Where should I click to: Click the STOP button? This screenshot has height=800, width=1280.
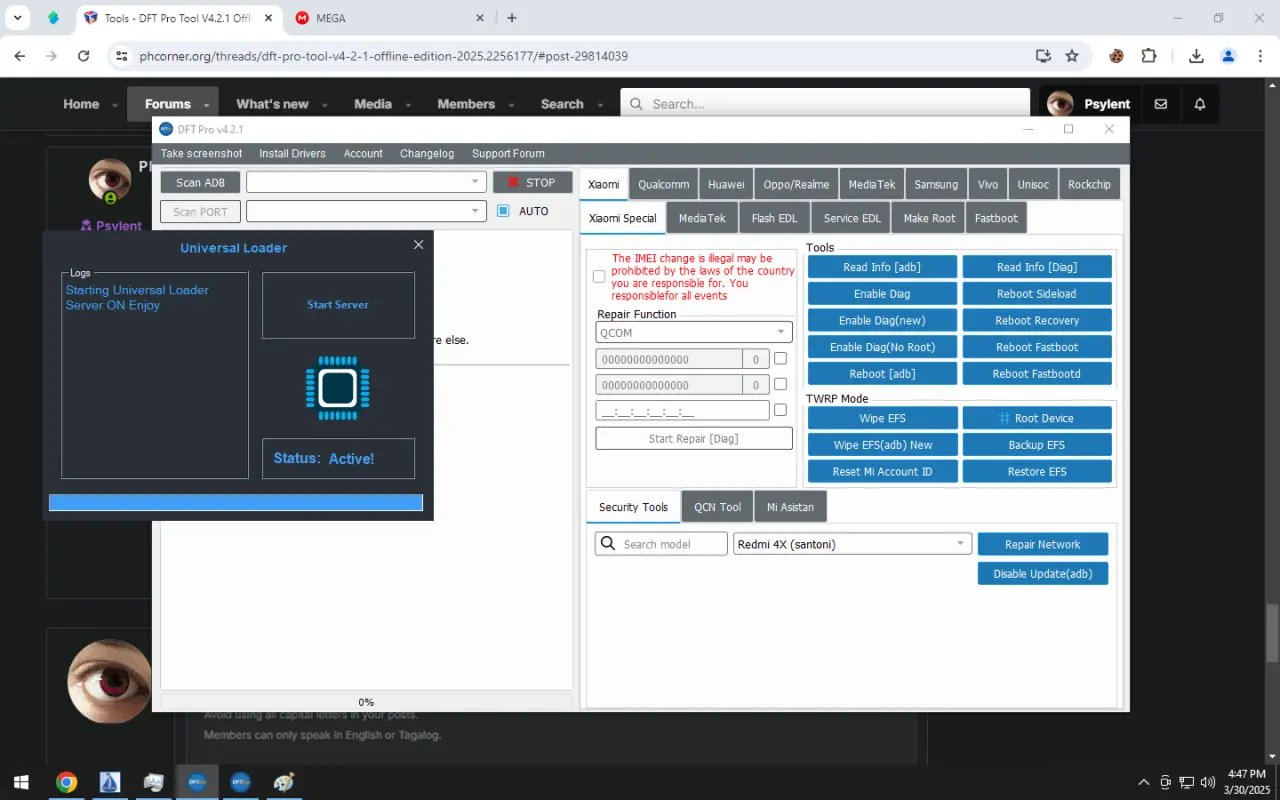click(x=532, y=182)
